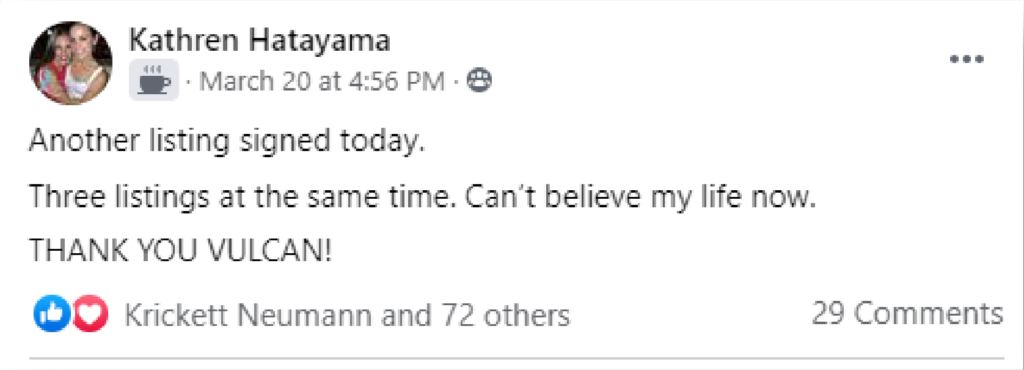Click the blue thumbs-up Like reaction icon
The width and height of the screenshot is (1024, 370).
tap(52, 314)
